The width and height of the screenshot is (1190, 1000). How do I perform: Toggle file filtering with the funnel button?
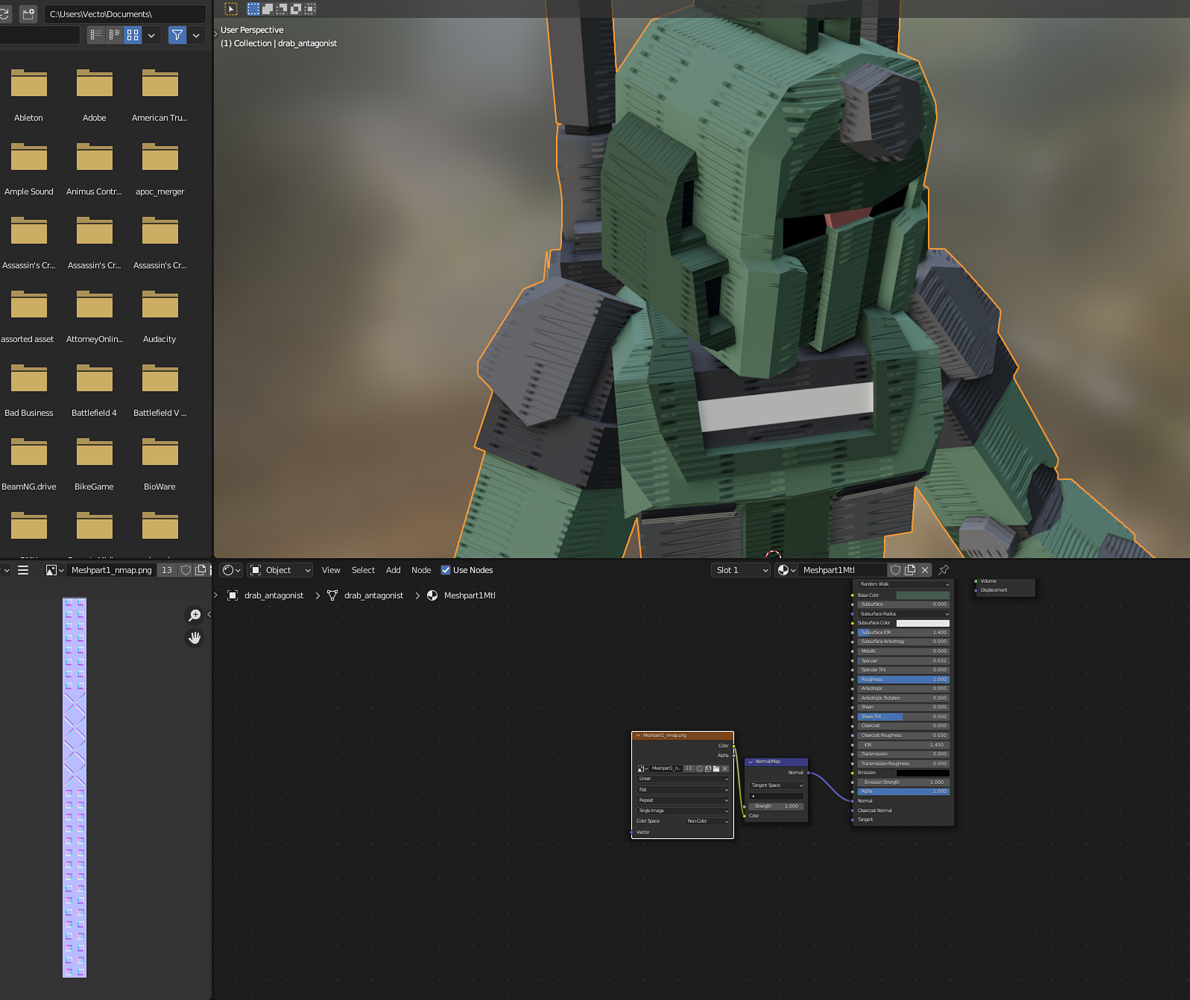[177, 35]
